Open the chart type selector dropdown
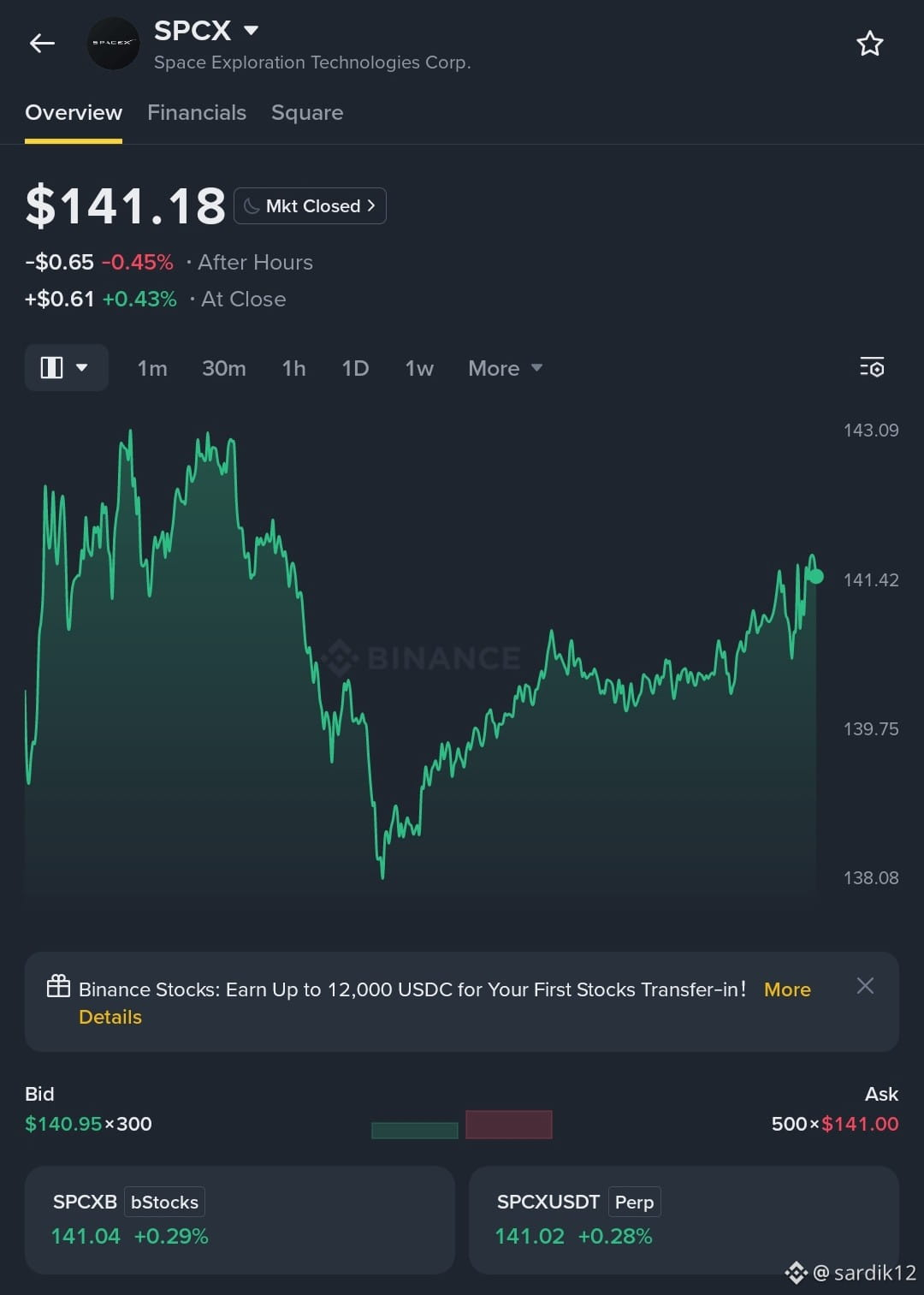Screen dimensions: 924x1295 pyautogui.click(x=66, y=368)
